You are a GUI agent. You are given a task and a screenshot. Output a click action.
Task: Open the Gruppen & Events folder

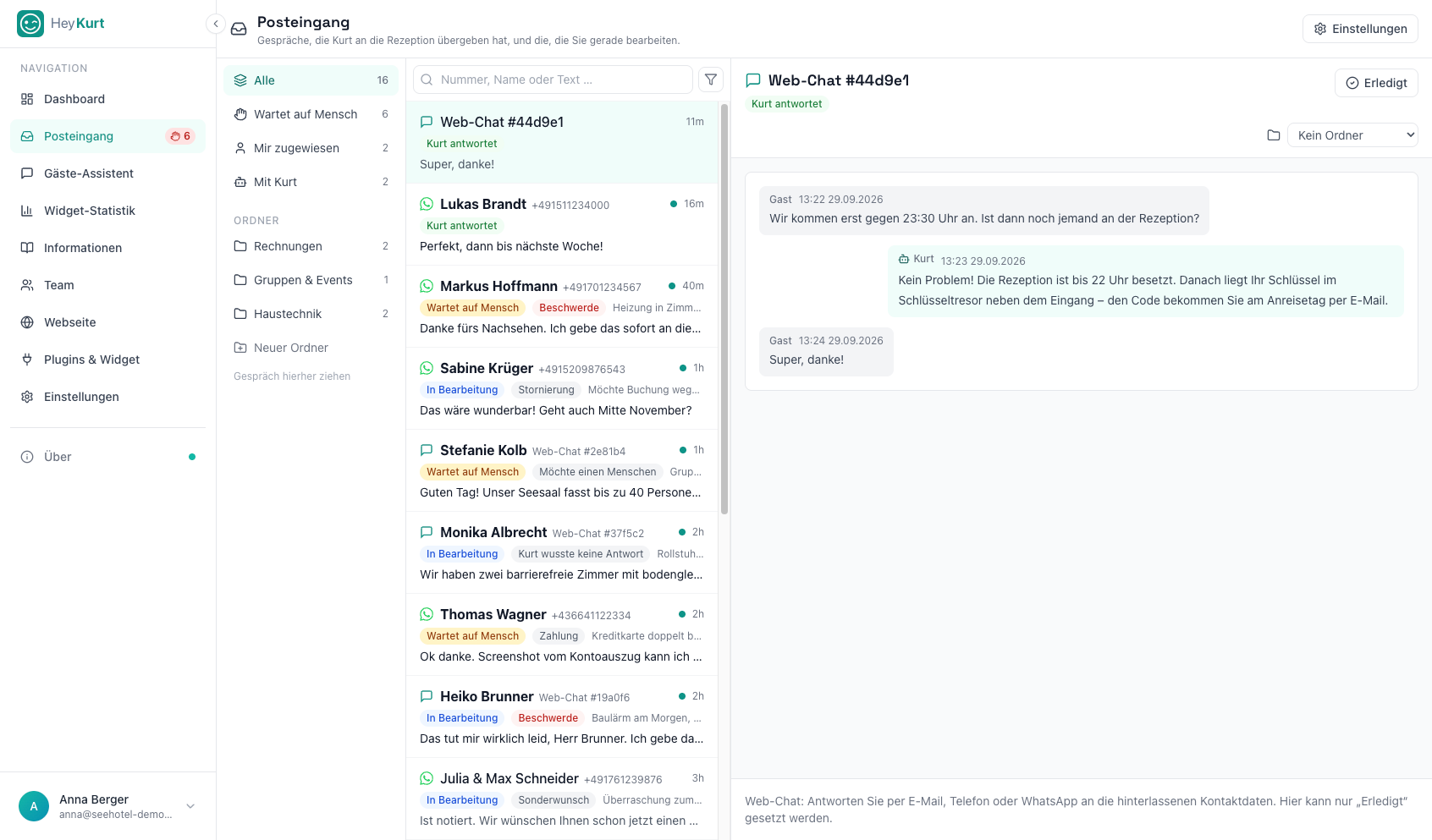[311, 280]
